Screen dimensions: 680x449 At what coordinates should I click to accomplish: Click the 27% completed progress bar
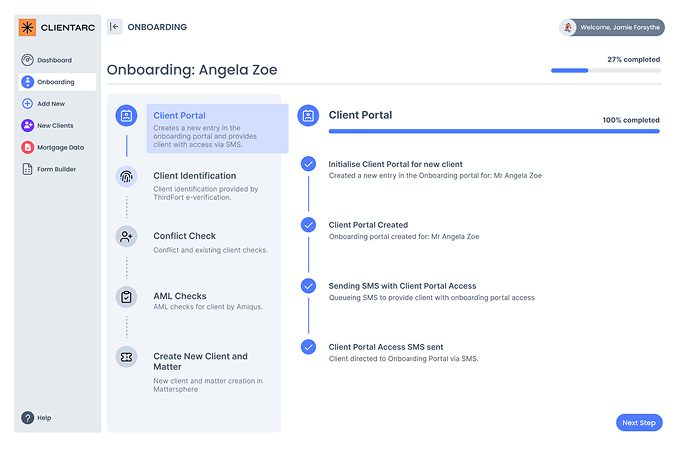606,70
